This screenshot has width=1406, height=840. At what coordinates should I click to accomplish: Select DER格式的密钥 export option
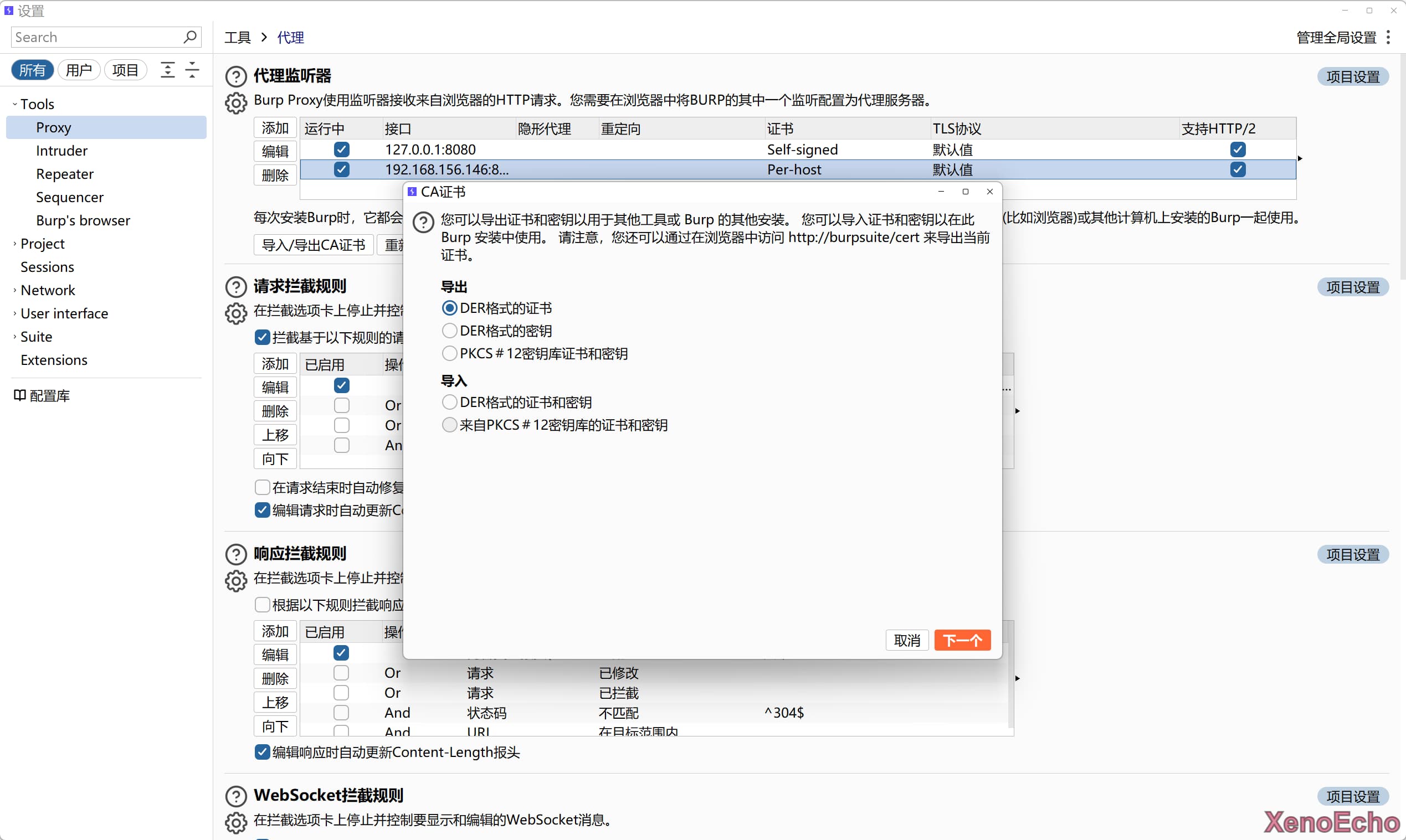click(449, 331)
